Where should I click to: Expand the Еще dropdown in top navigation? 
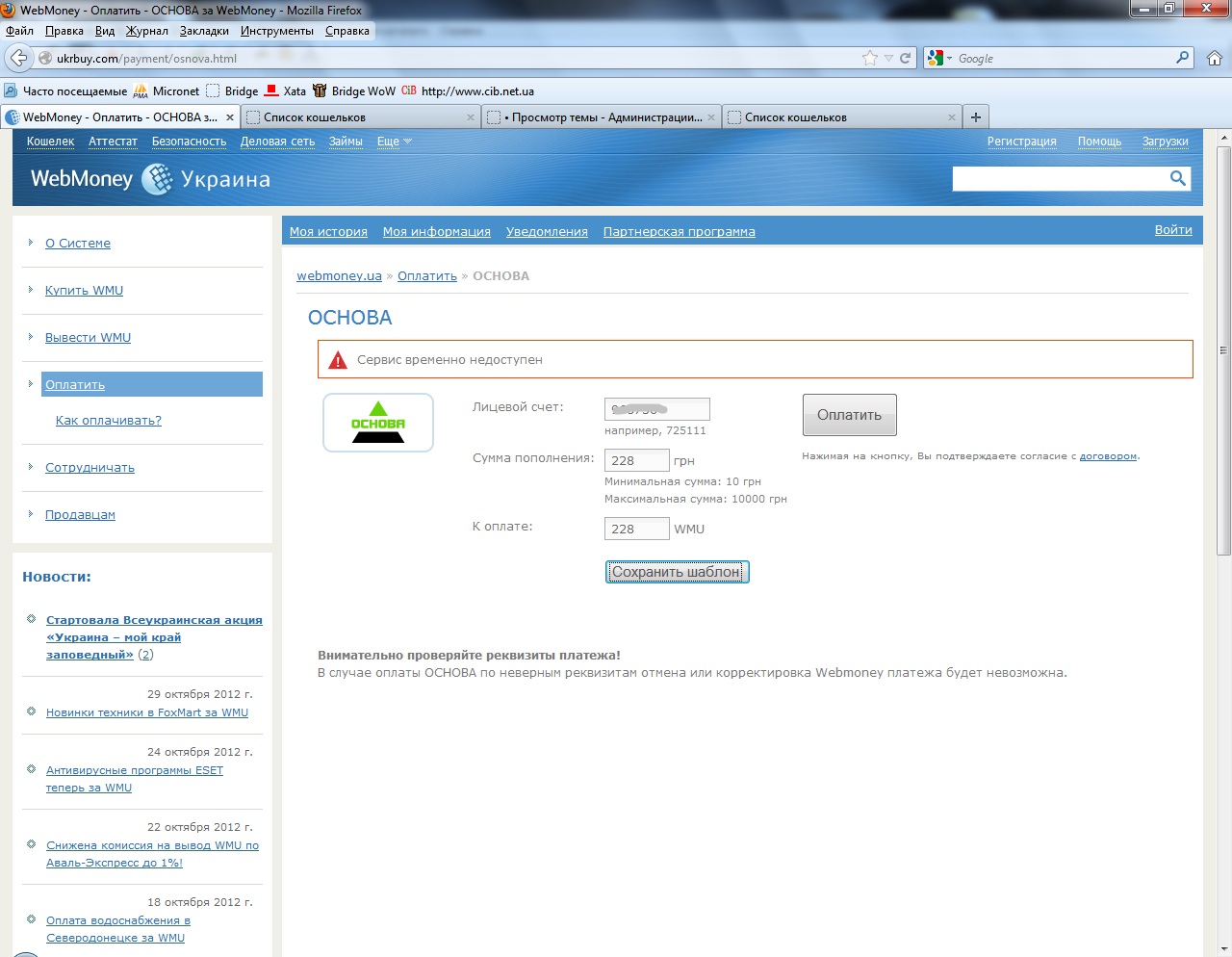tap(394, 142)
